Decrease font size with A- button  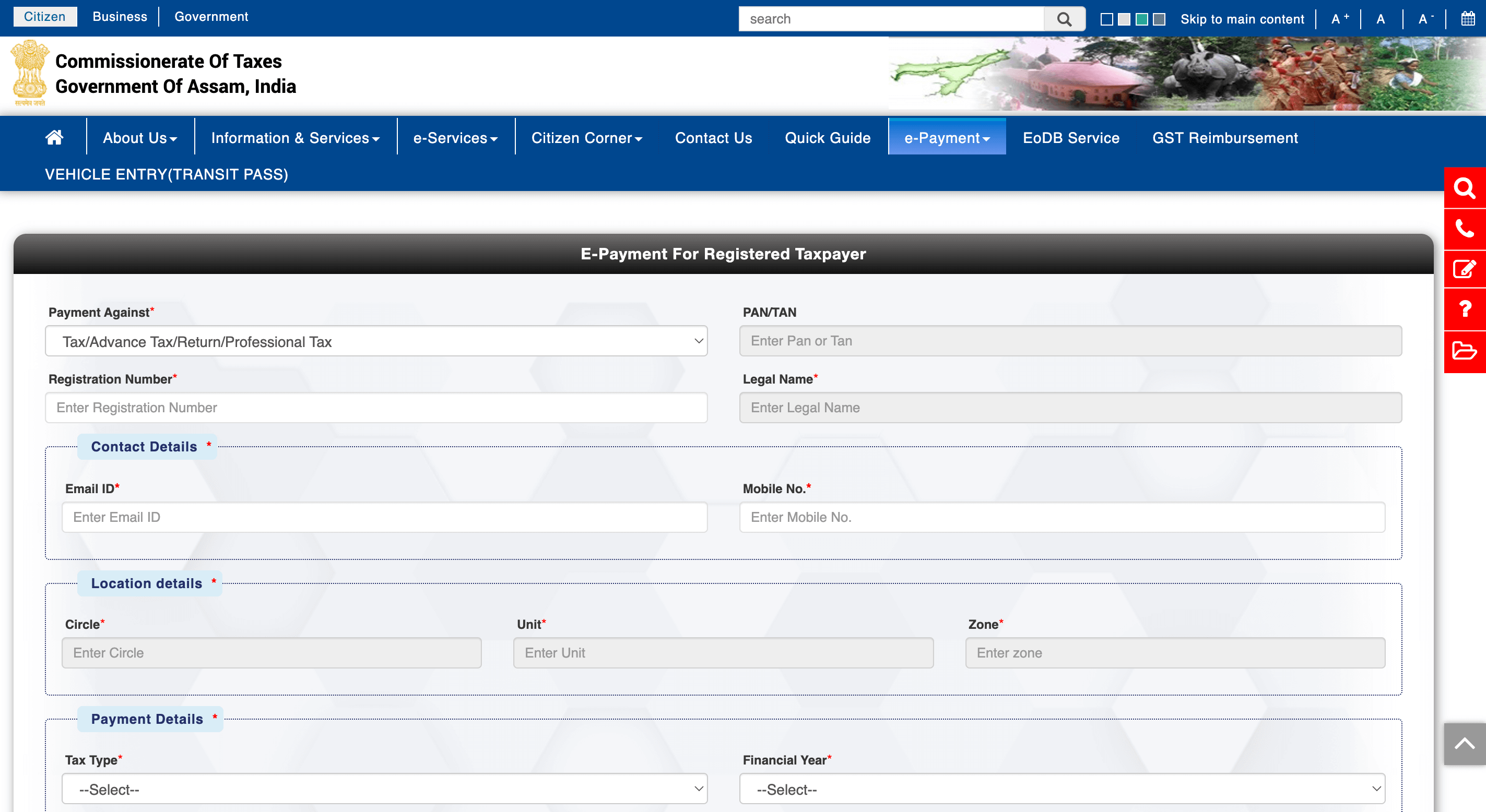point(1425,19)
